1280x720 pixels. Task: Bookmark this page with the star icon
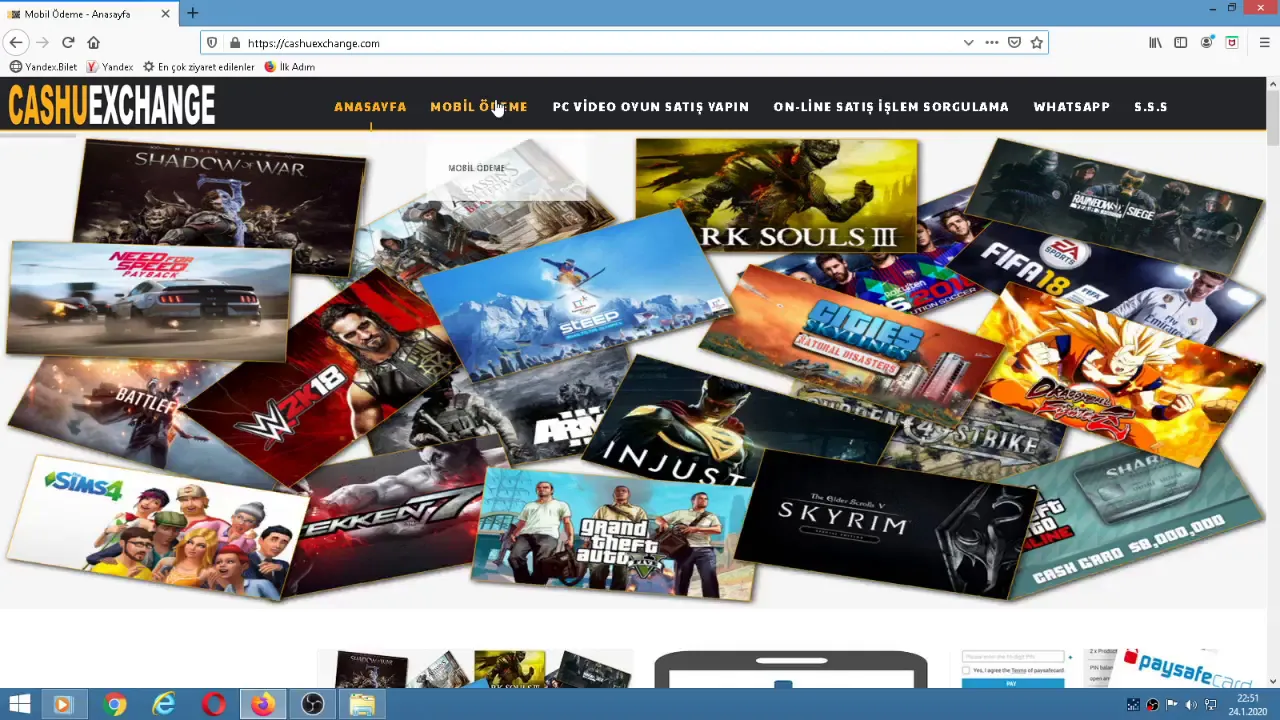click(x=1037, y=43)
